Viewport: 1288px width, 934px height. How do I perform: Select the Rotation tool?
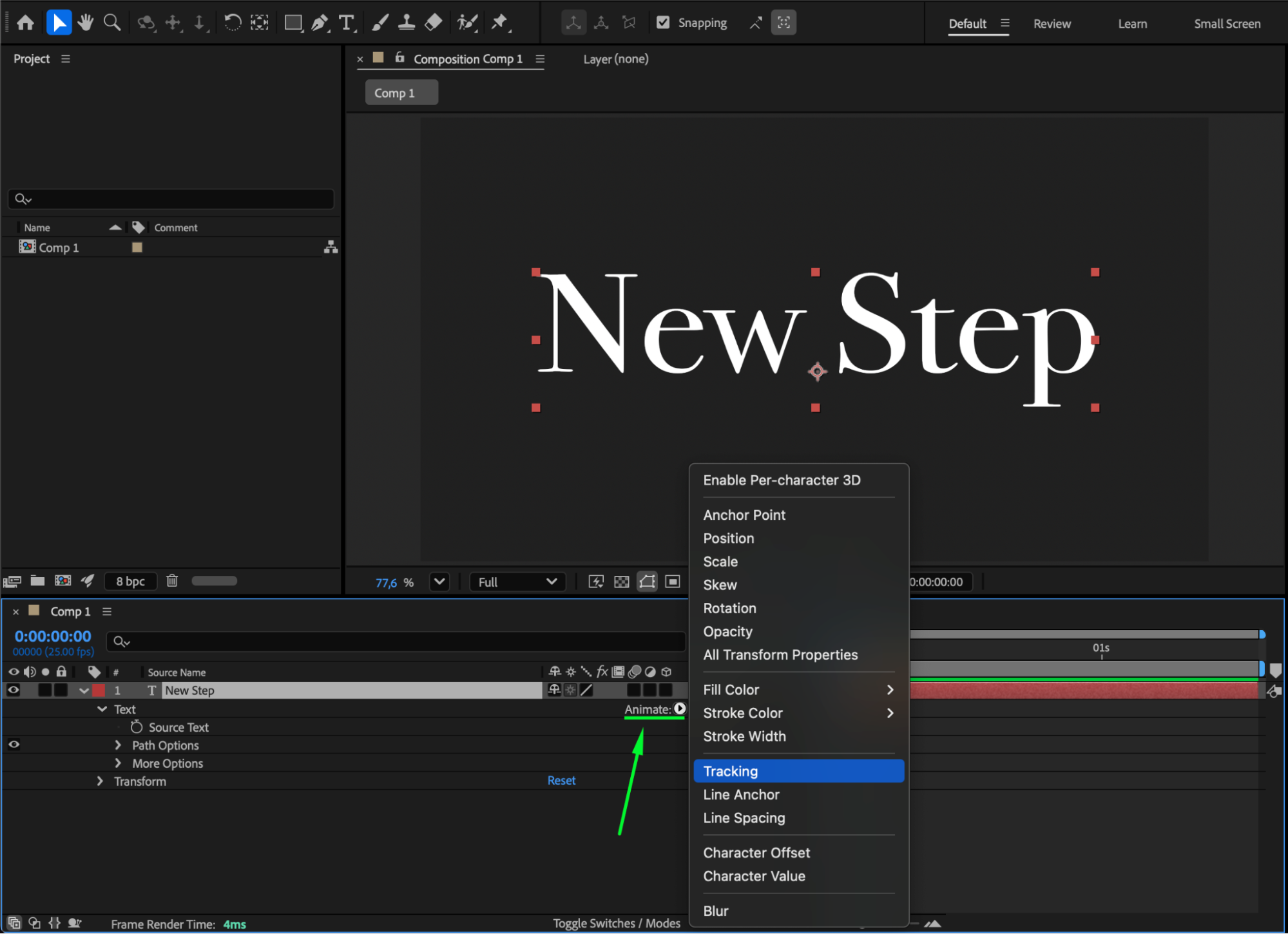point(233,23)
